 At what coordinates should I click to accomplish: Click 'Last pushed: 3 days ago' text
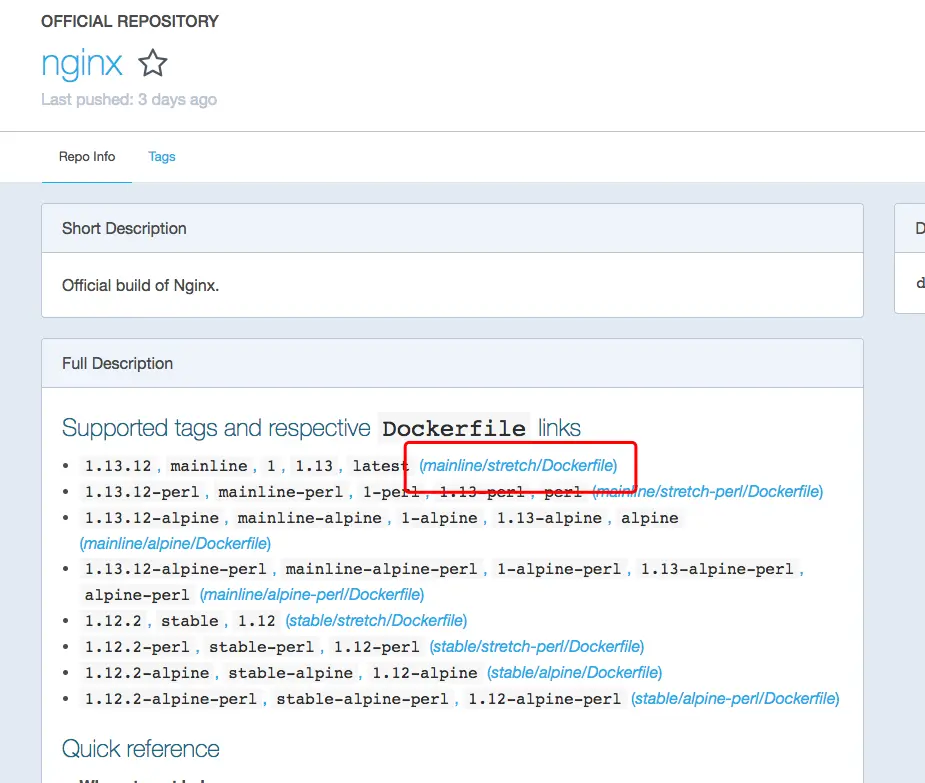(129, 99)
